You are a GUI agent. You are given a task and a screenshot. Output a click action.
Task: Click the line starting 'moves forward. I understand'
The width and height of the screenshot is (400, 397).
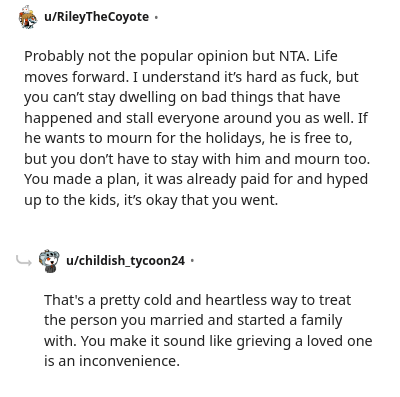[191, 77]
